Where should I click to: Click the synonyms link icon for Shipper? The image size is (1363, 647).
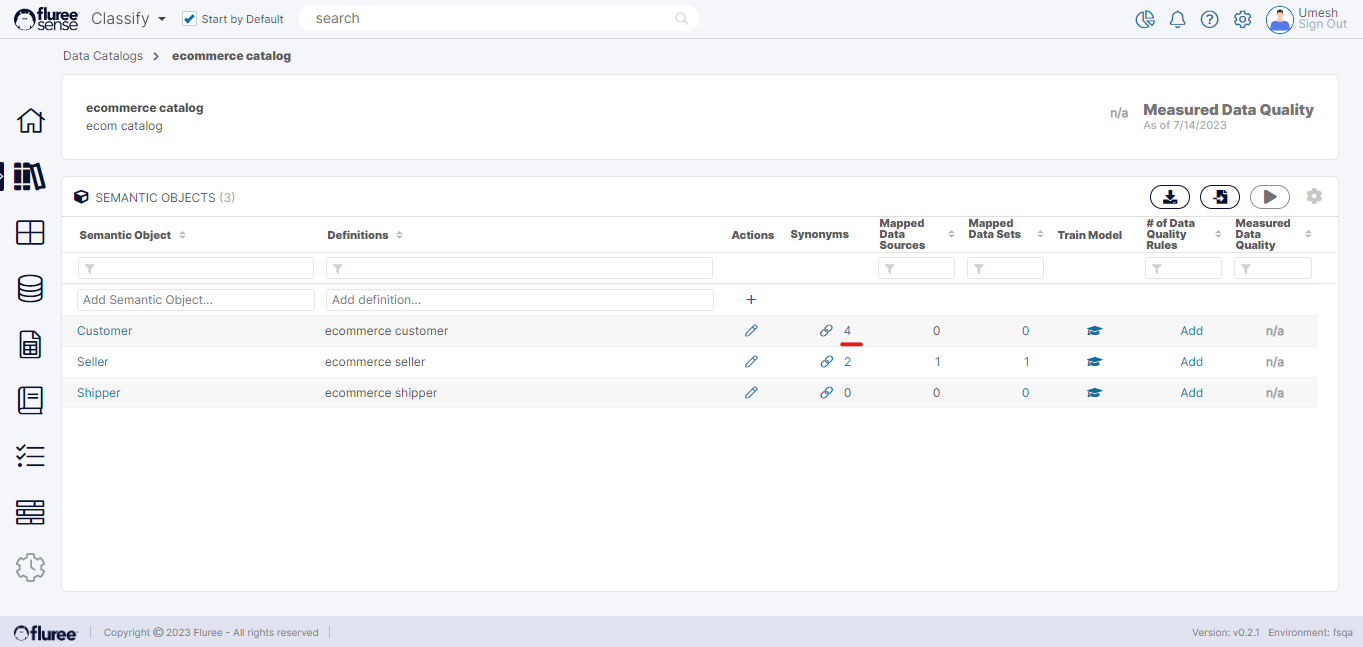(x=826, y=393)
